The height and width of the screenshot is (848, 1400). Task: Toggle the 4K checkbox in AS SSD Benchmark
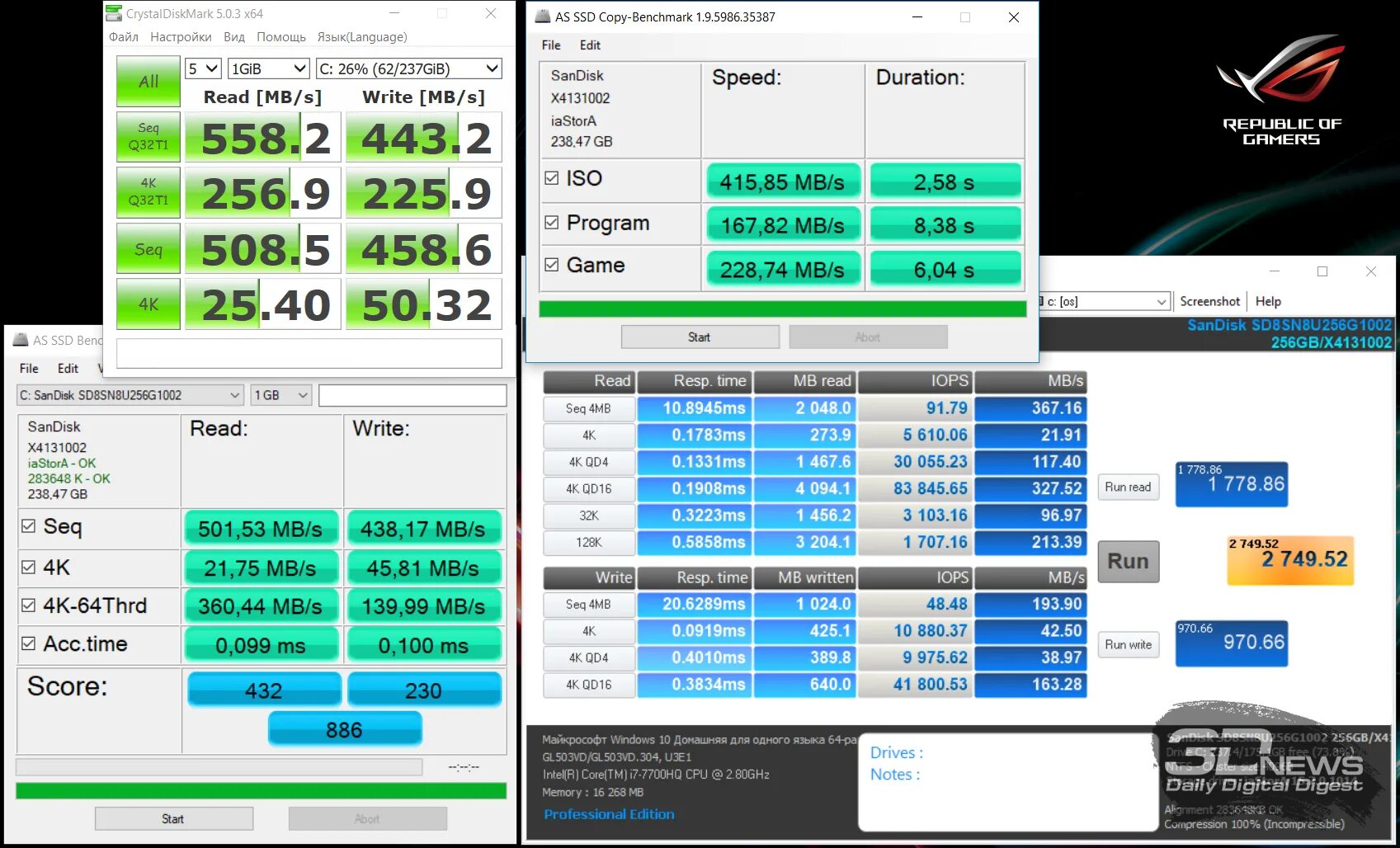28,567
